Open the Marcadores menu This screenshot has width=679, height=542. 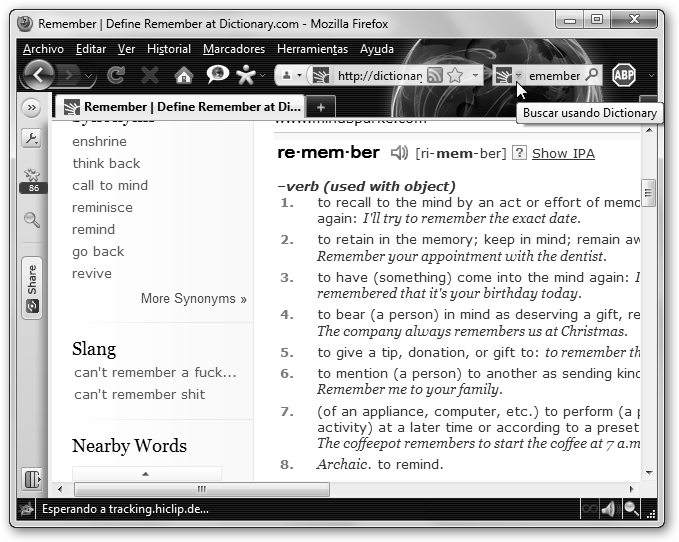(233, 48)
